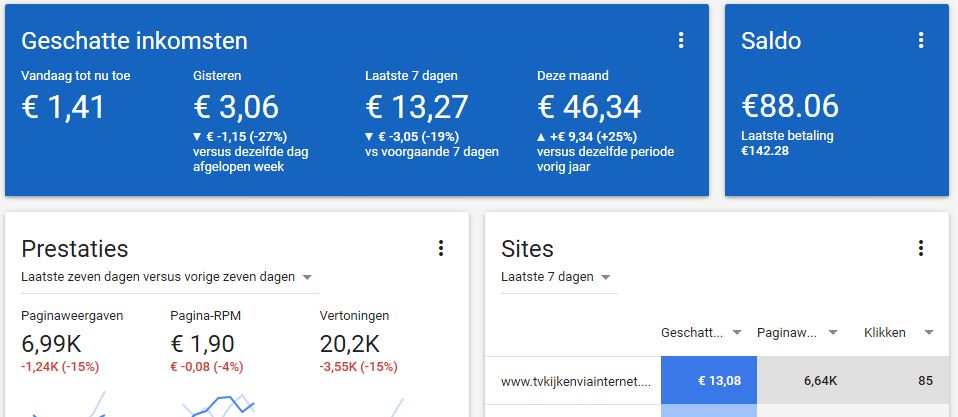This screenshot has height=417, width=958.
Task: Click the Laatste 7 dagen € 13,27 amount
Action: [417, 107]
